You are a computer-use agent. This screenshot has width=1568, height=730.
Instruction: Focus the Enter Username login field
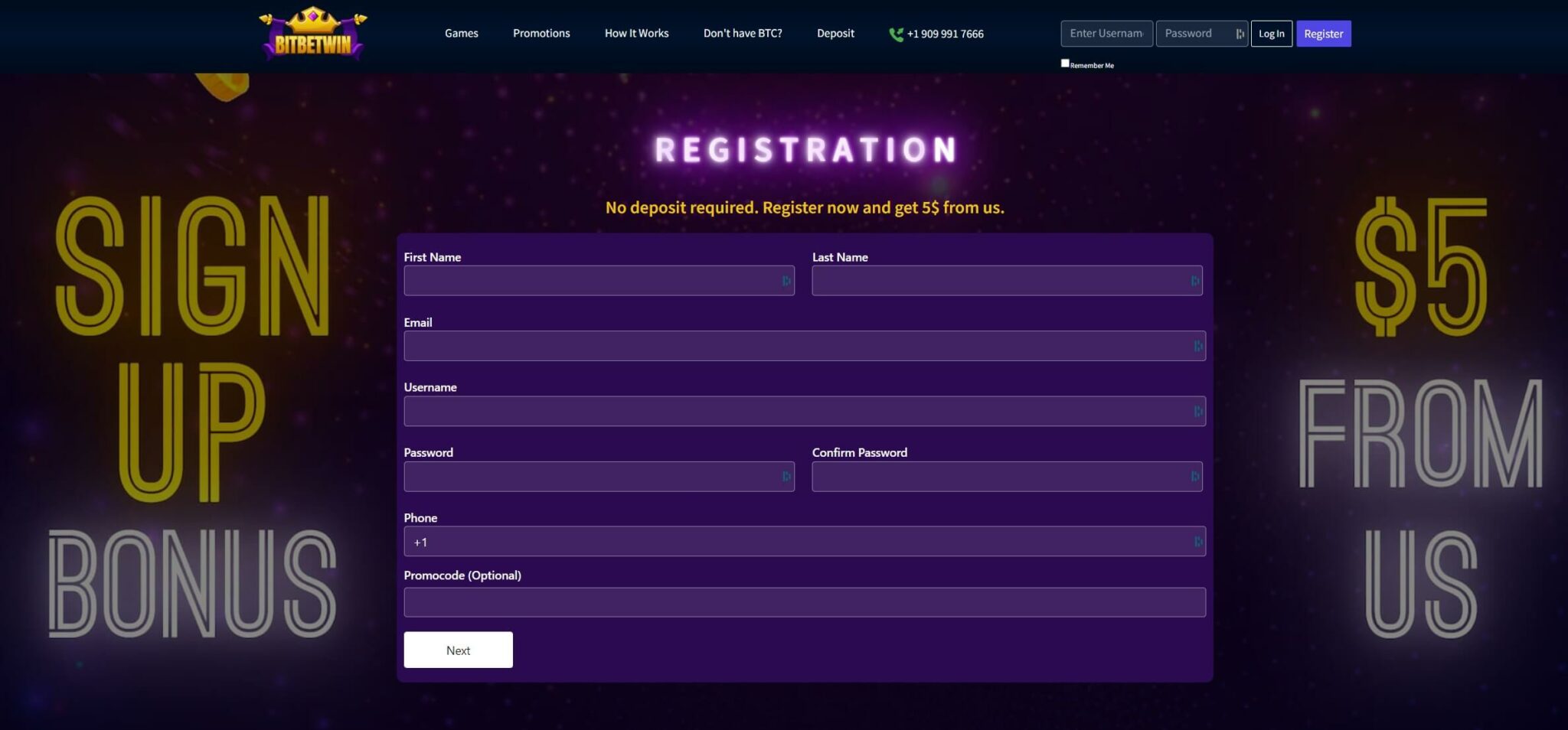pyautogui.click(x=1106, y=34)
